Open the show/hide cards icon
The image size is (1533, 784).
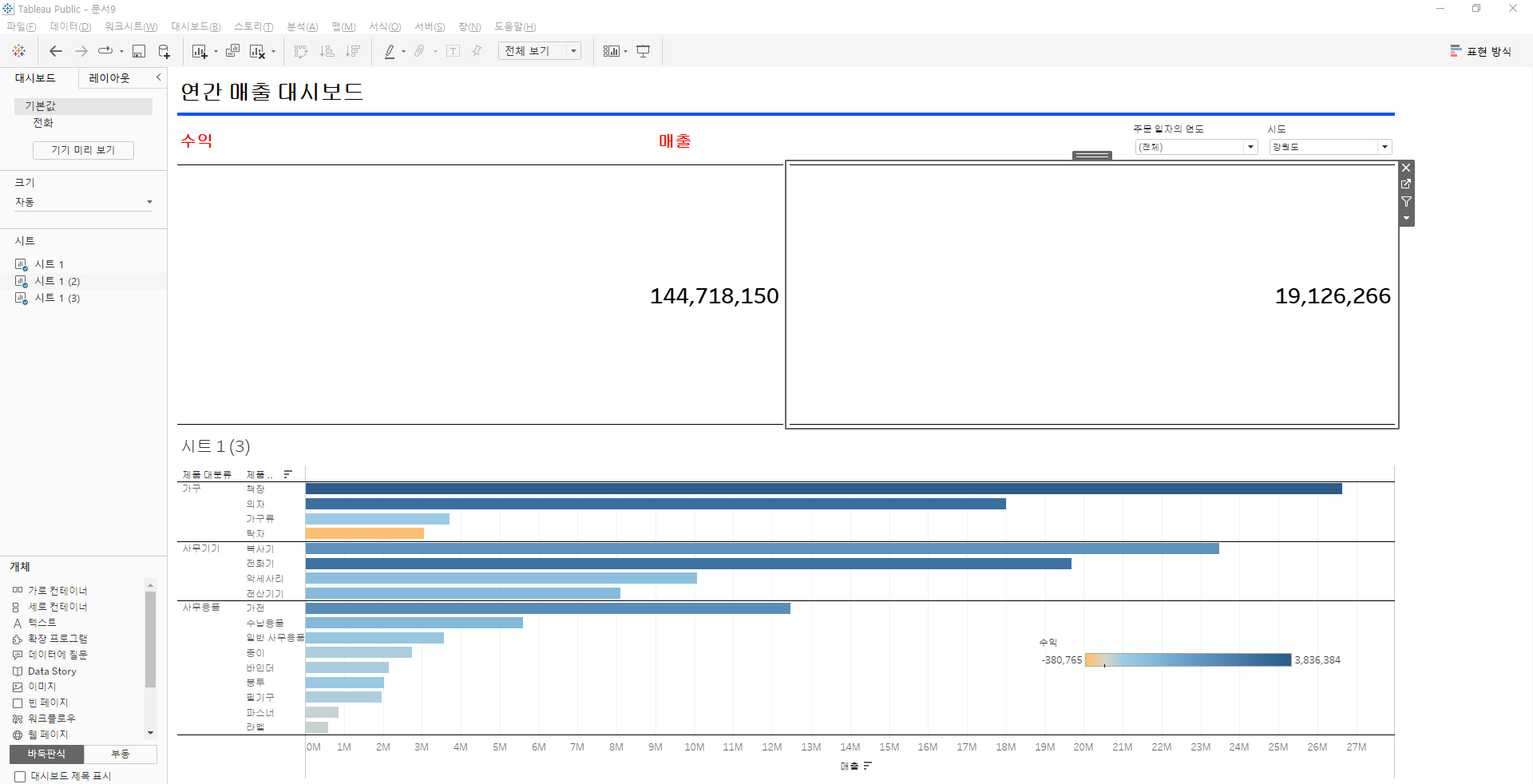(x=611, y=51)
